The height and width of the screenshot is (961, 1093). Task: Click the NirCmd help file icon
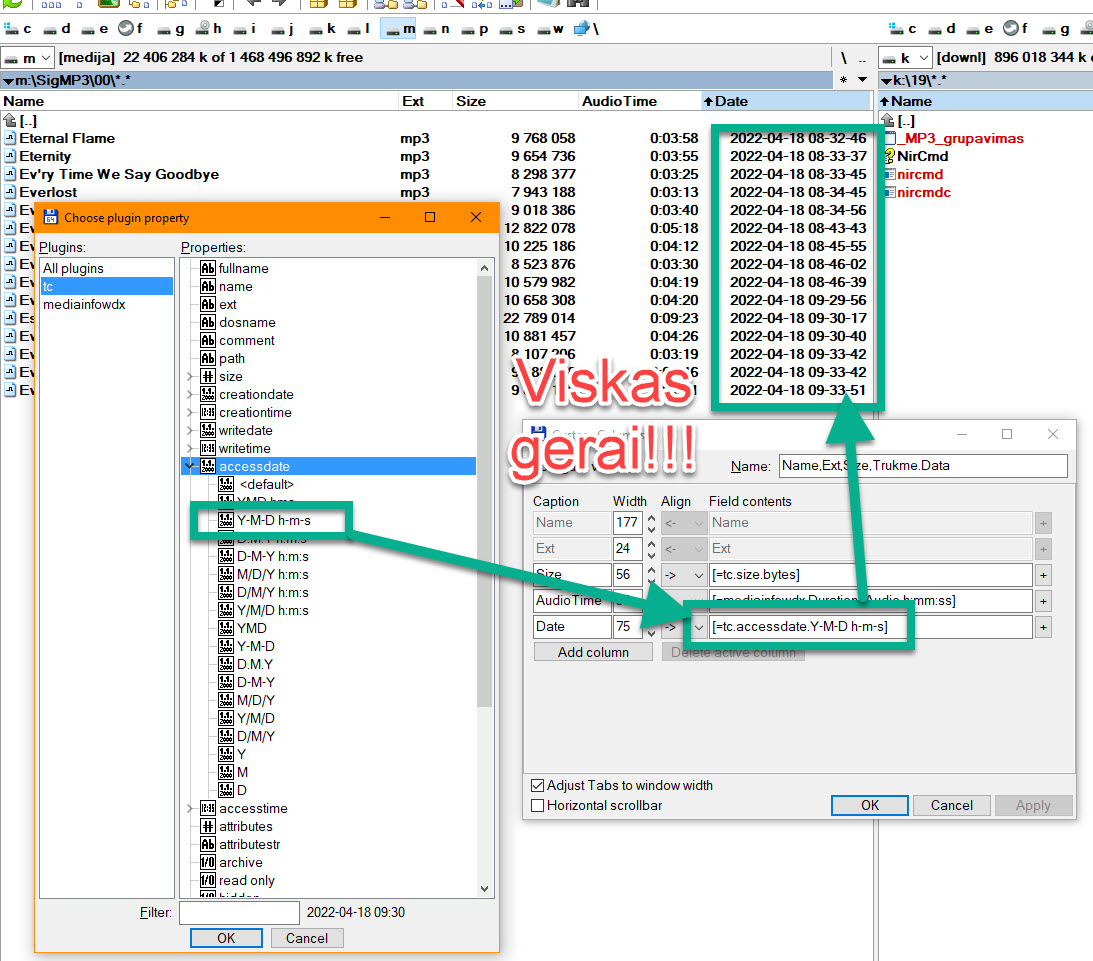click(x=888, y=156)
